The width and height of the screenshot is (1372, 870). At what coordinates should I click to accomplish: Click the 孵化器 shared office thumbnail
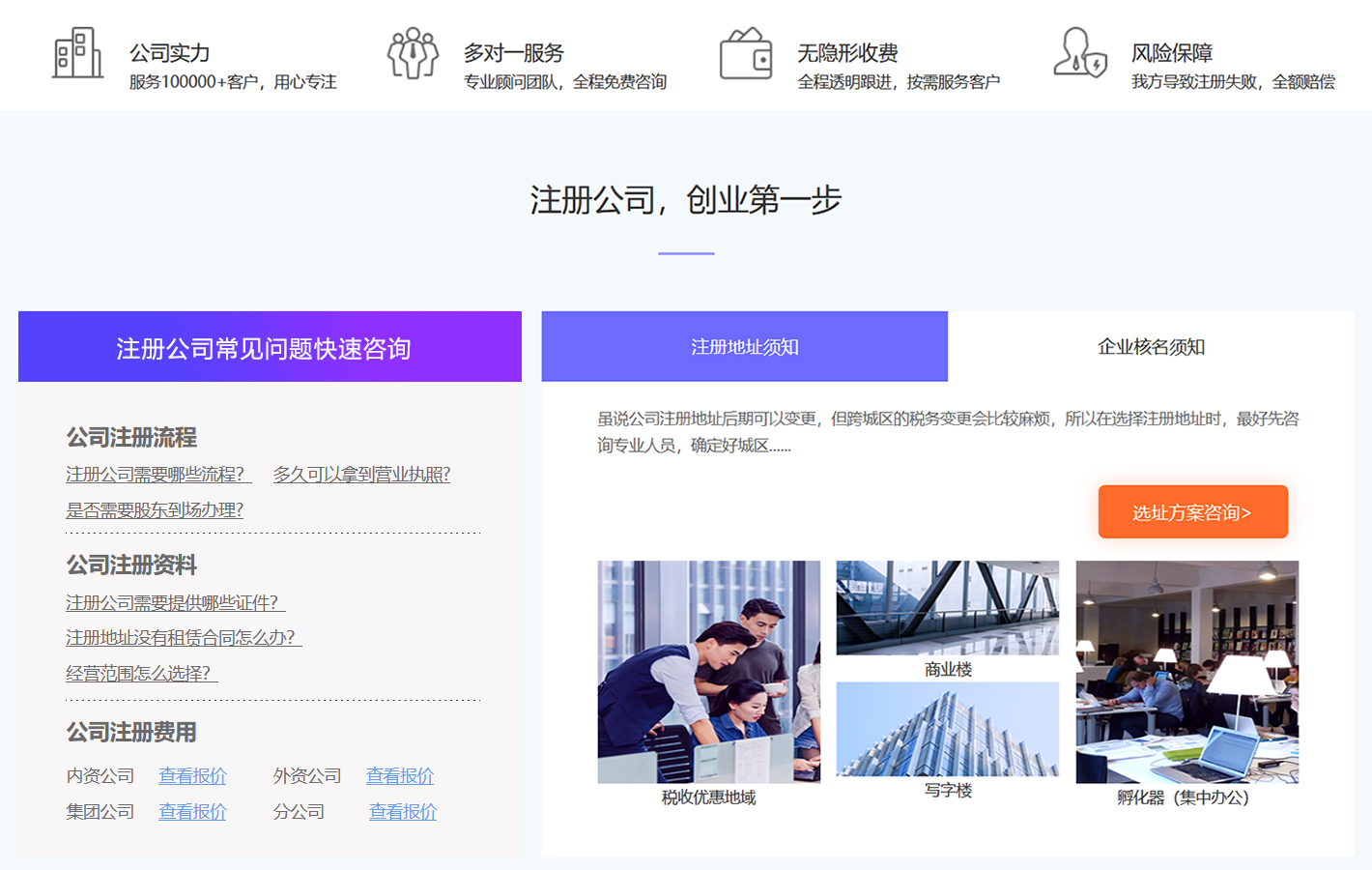[1186, 672]
